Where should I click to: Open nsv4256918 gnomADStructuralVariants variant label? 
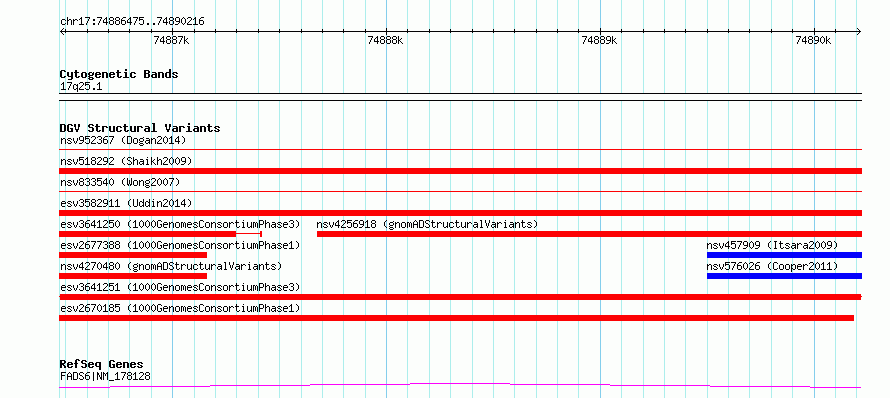pyautogui.click(x=427, y=224)
